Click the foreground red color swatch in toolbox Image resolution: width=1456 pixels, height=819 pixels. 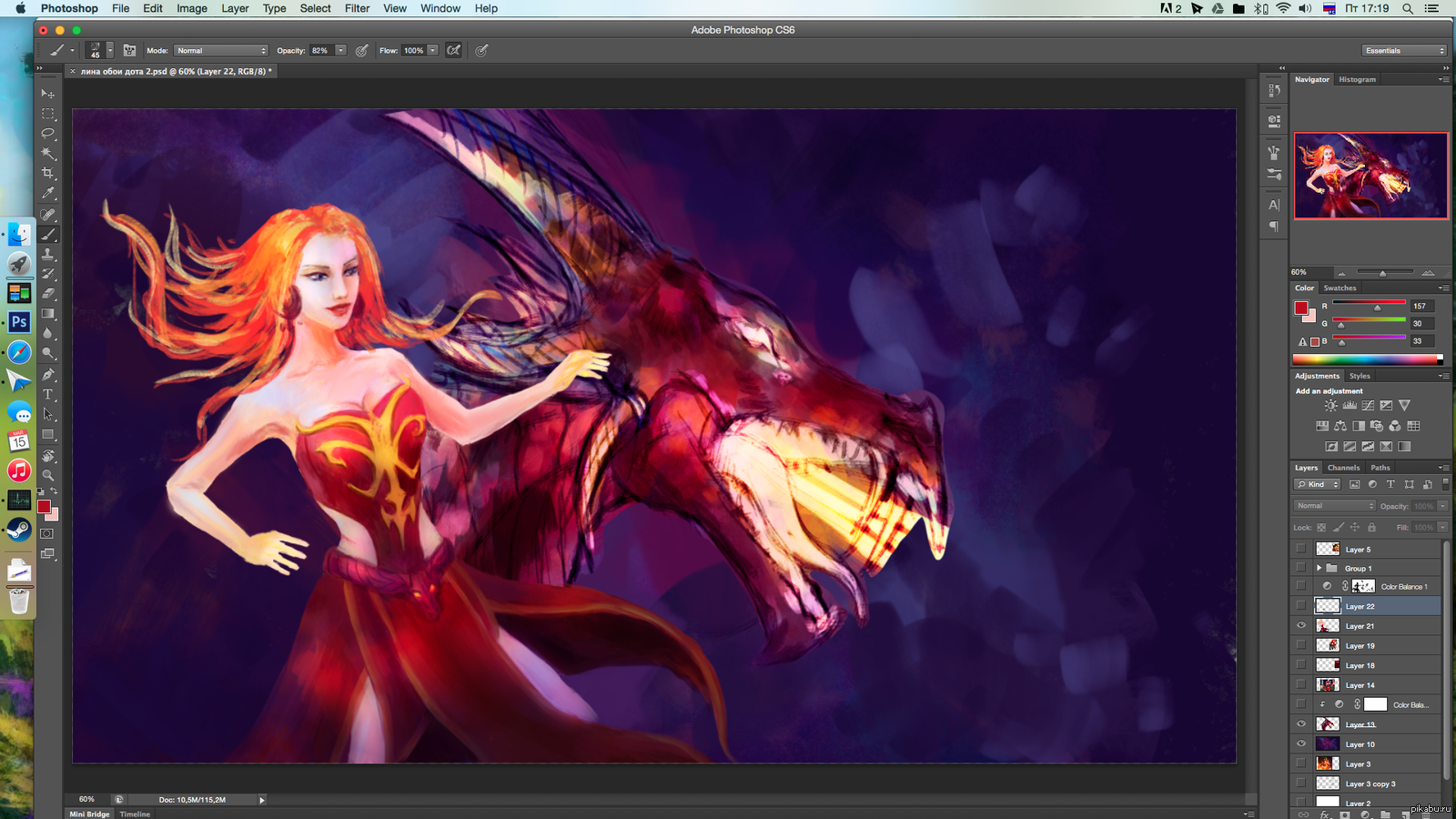click(x=44, y=507)
